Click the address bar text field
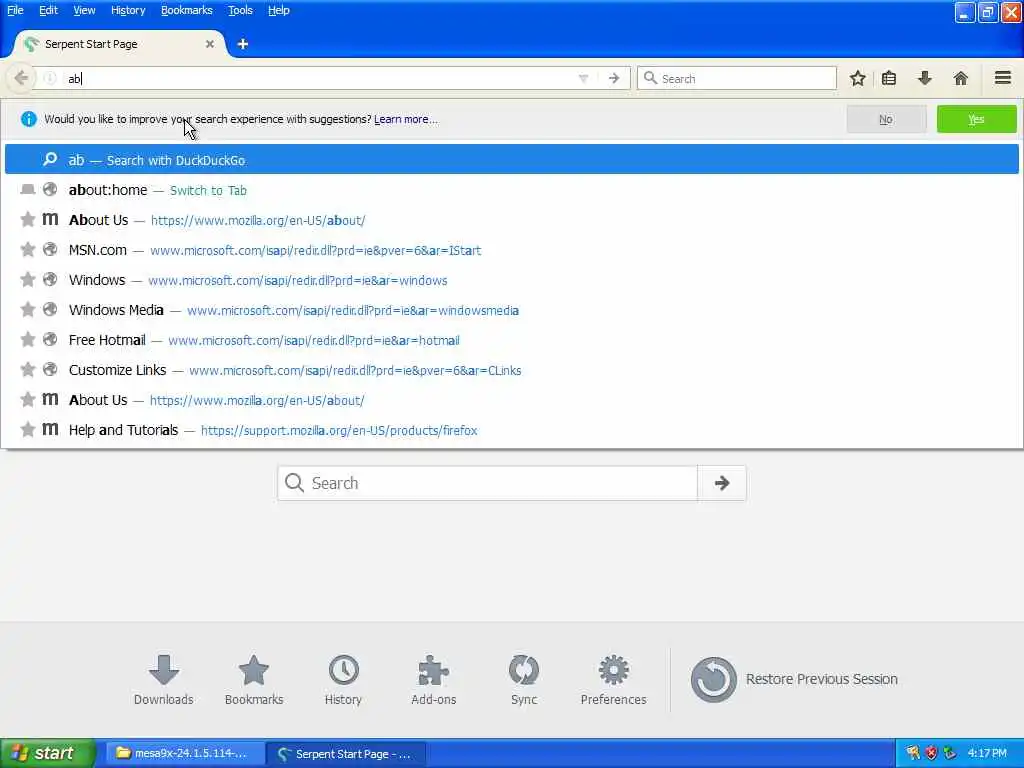The image size is (1024, 768). pyautogui.click(x=320, y=79)
